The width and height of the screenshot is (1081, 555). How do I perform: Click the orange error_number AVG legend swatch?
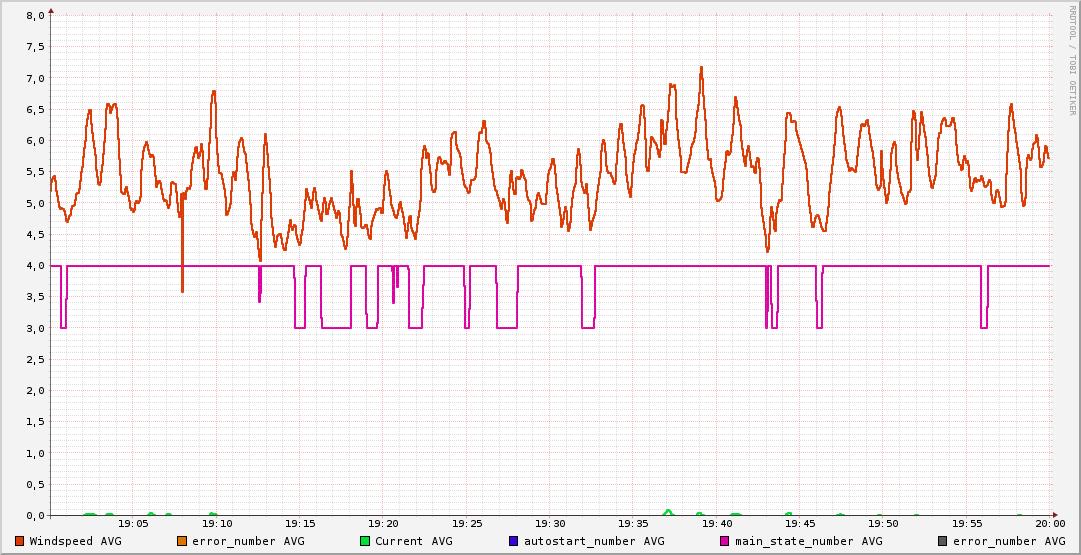(x=182, y=541)
